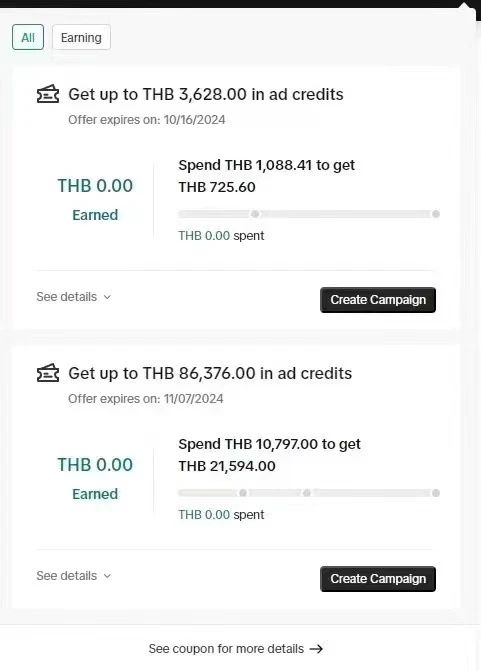481x671 pixels.
Task: Click arrow icon beside See coupon for more details
Action: (316, 649)
